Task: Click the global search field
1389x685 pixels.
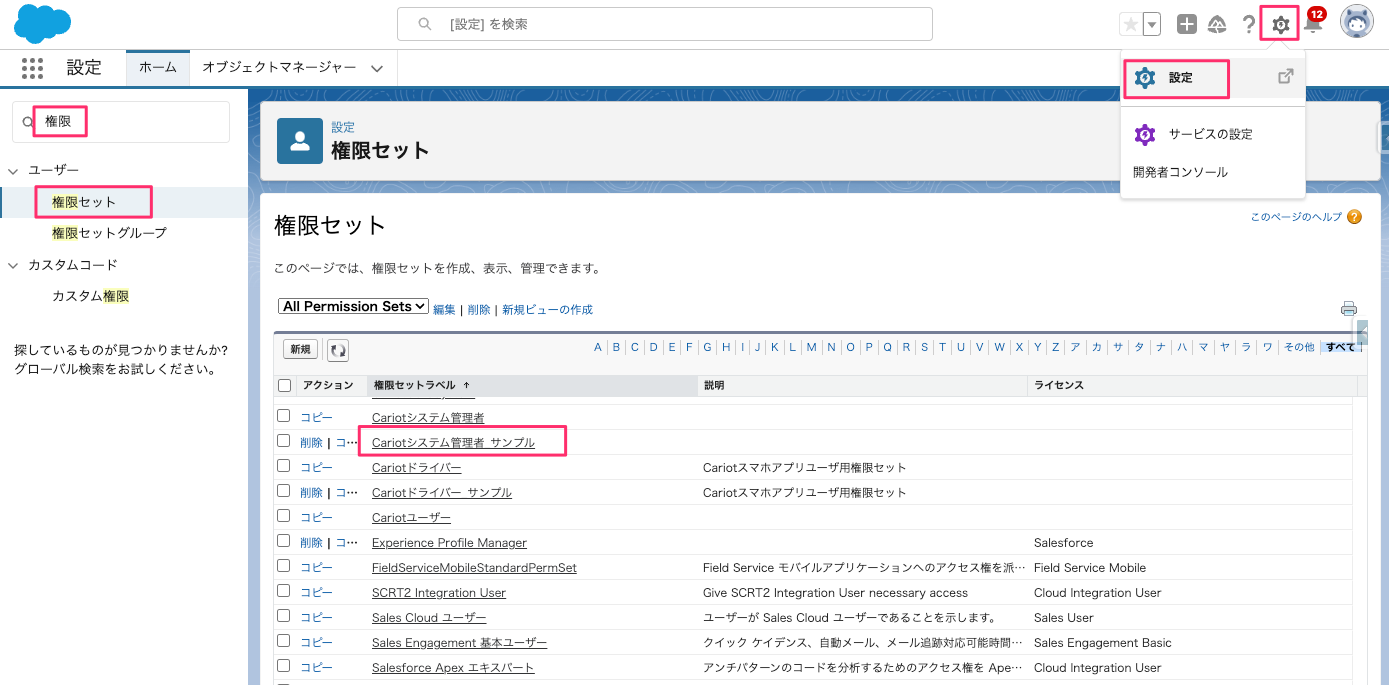Action: click(664, 24)
